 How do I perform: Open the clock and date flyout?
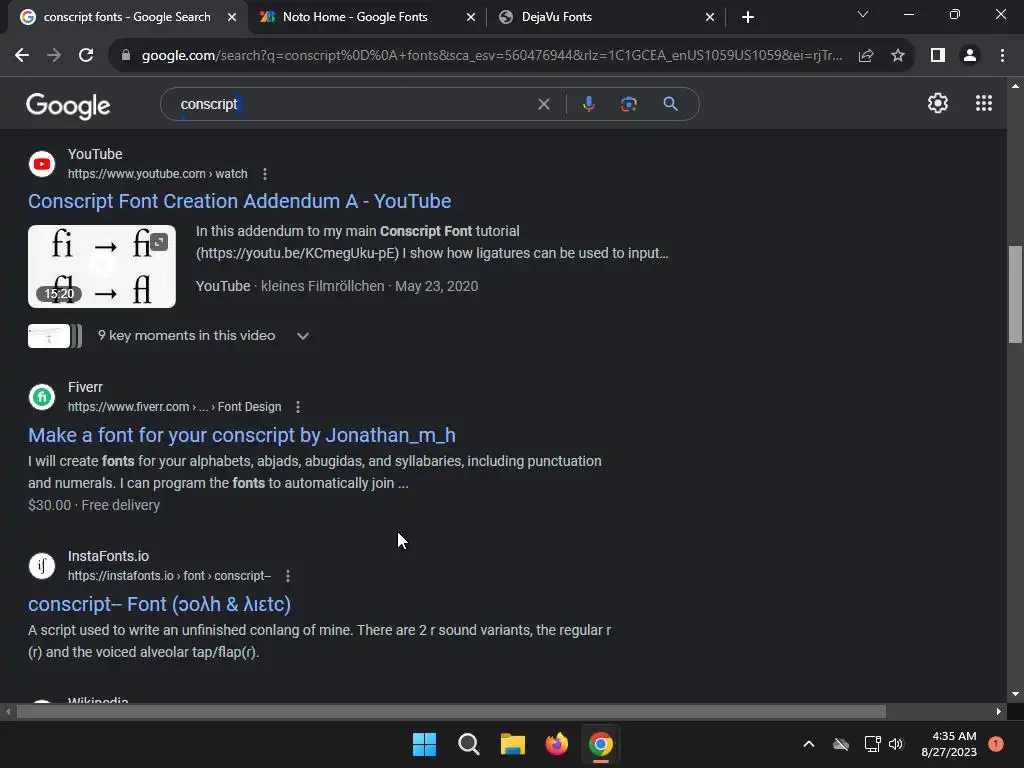[x=949, y=744]
